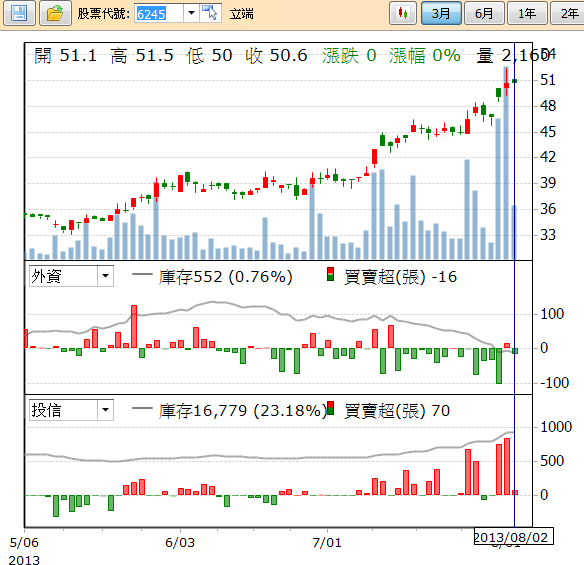The image size is (584, 565).
Task: Toggle the candlestick chart type icon
Action: (x=403, y=13)
